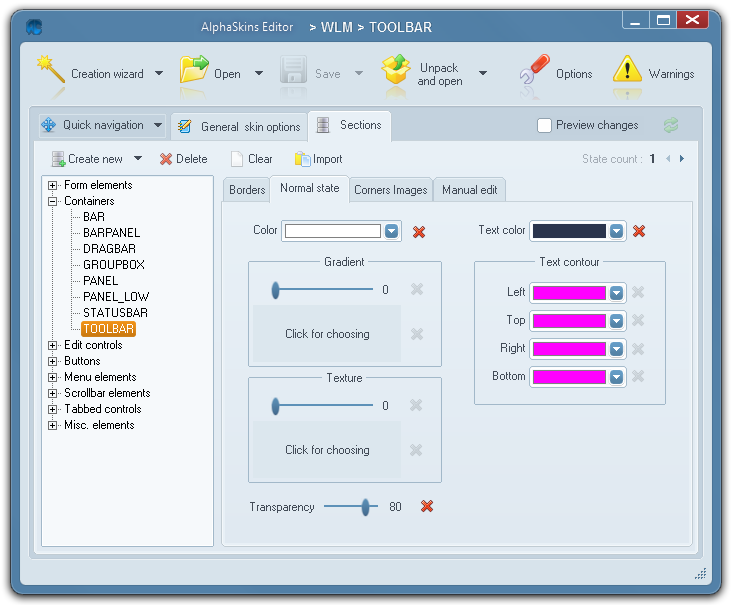This screenshot has width=731, height=605.
Task: Click the AlphaSkins app icon in title bar
Action: [x=34, y=27]
